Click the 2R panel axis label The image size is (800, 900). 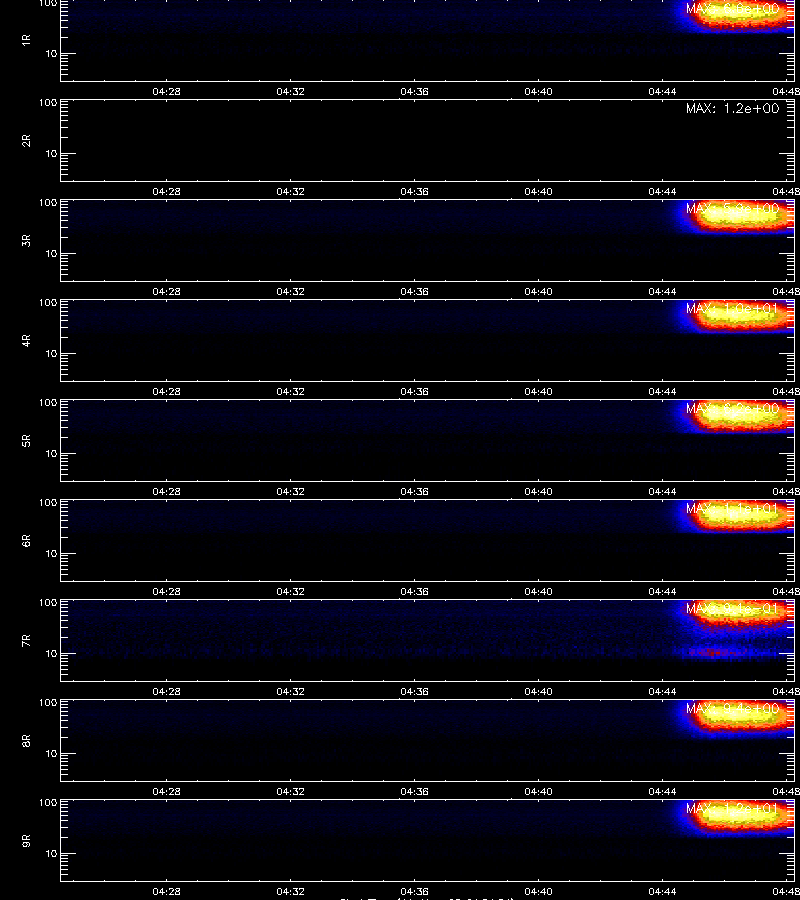point(26,141)
